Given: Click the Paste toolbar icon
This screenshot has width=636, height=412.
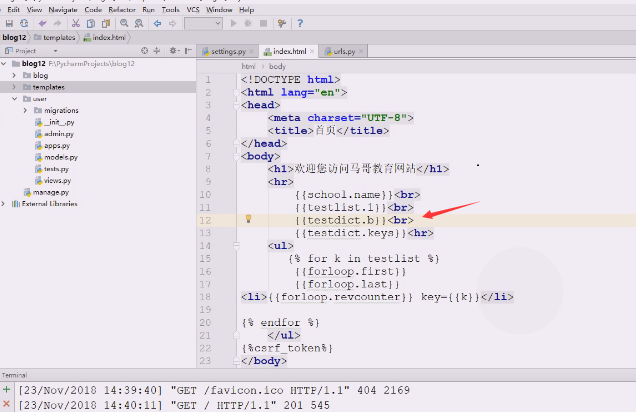Looking at the screenshot, I should pos(106,24).
